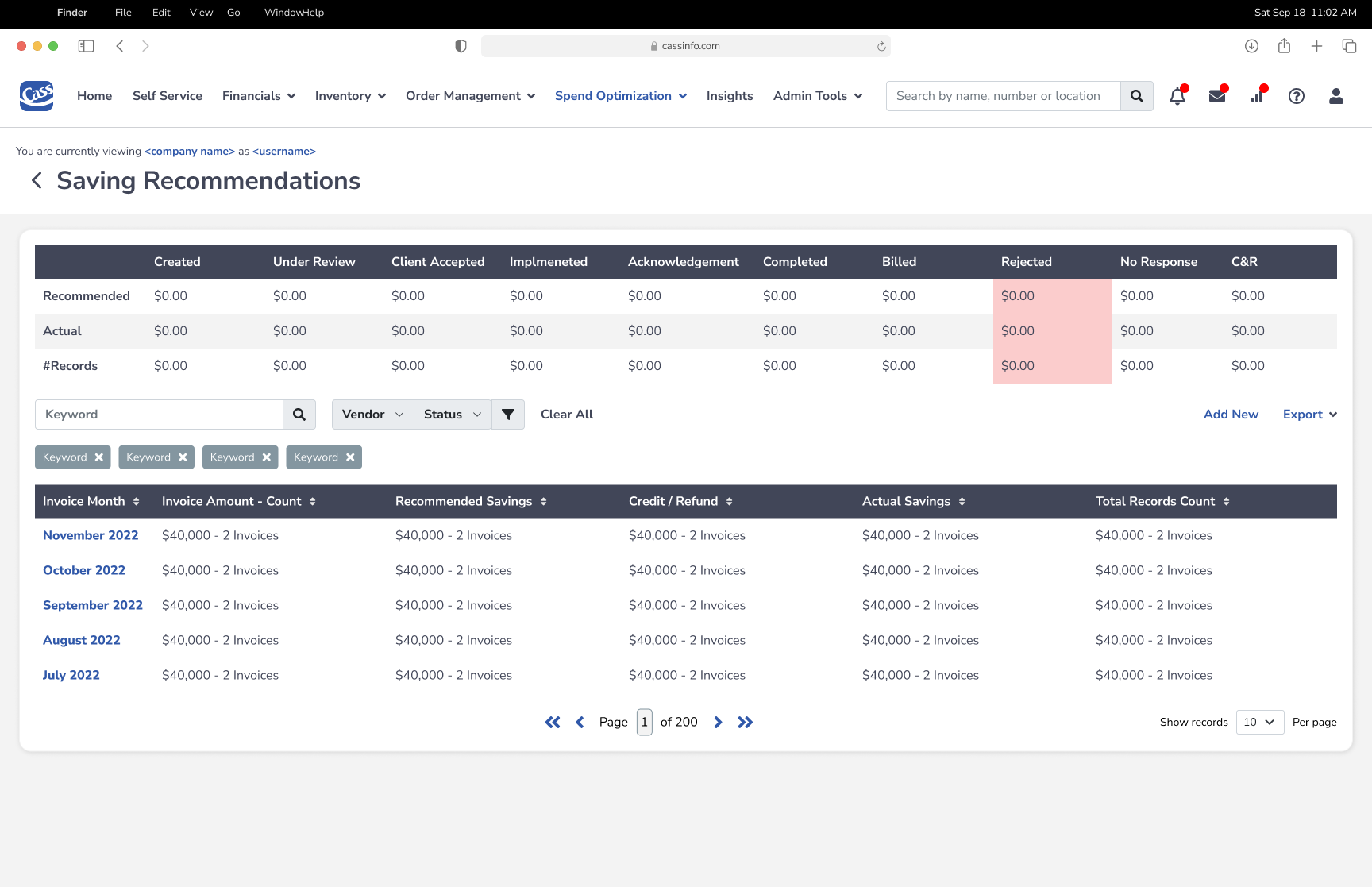
Task: Open the Insights navigation item
Action: click(x=729, y=96)
